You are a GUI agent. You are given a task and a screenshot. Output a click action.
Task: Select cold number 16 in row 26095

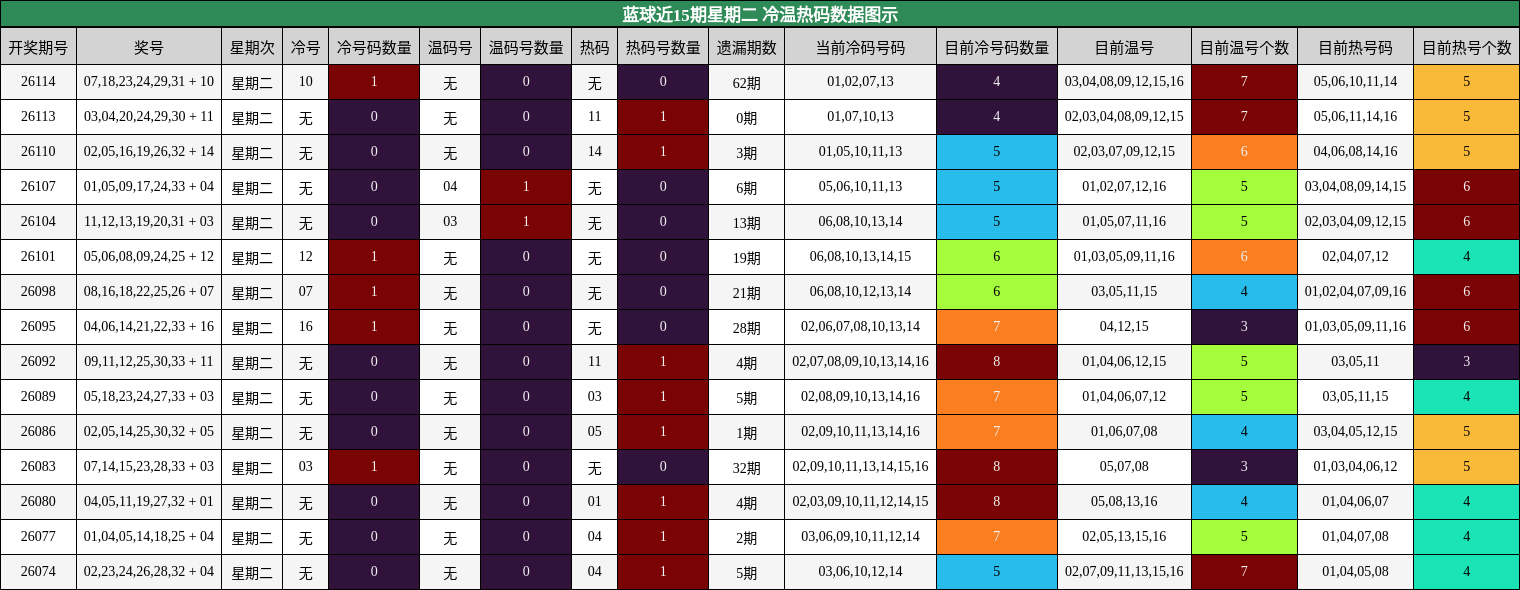[x=305, y=327]
